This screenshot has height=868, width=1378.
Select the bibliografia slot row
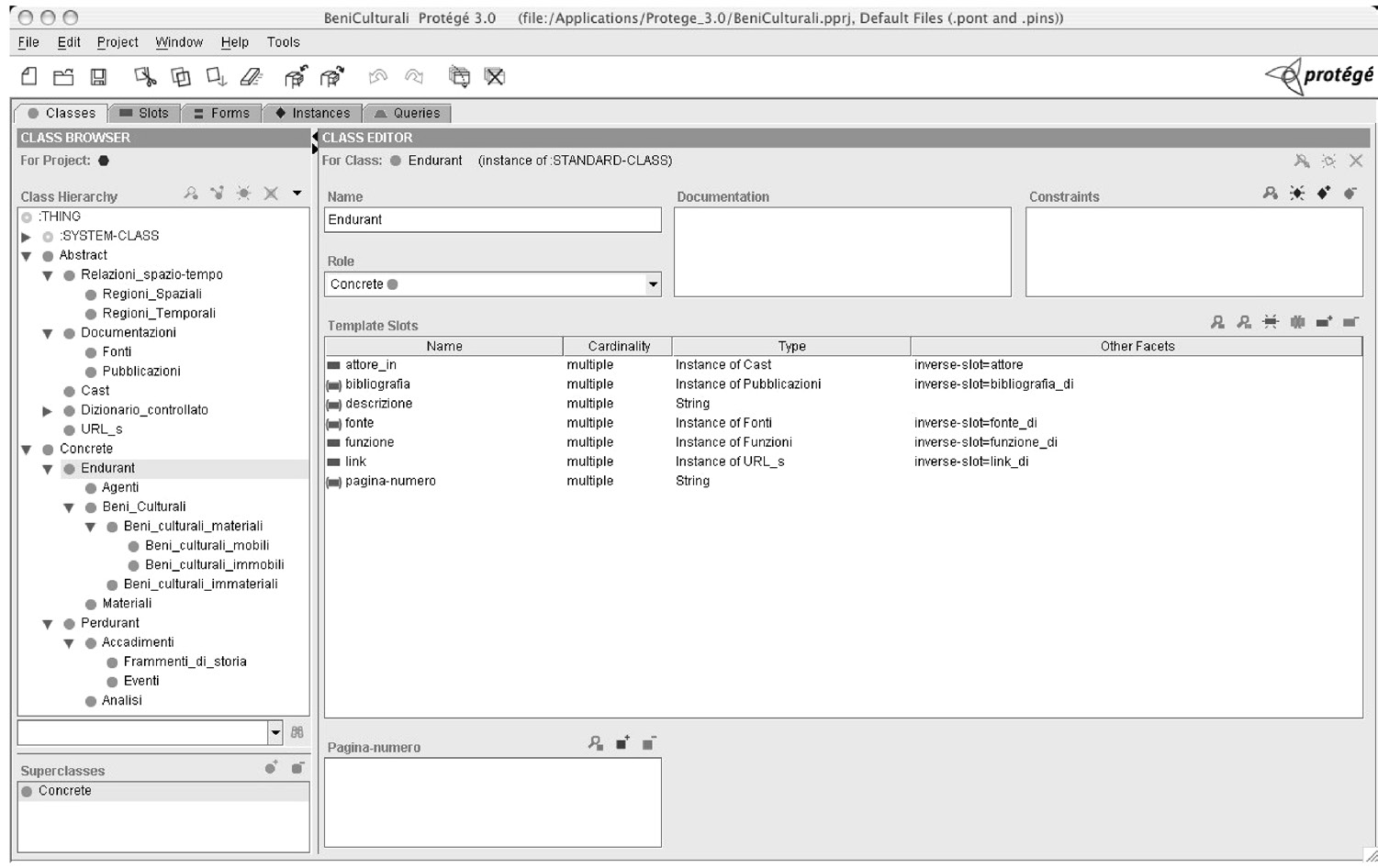pyautogui.click(x=843, y=384)
